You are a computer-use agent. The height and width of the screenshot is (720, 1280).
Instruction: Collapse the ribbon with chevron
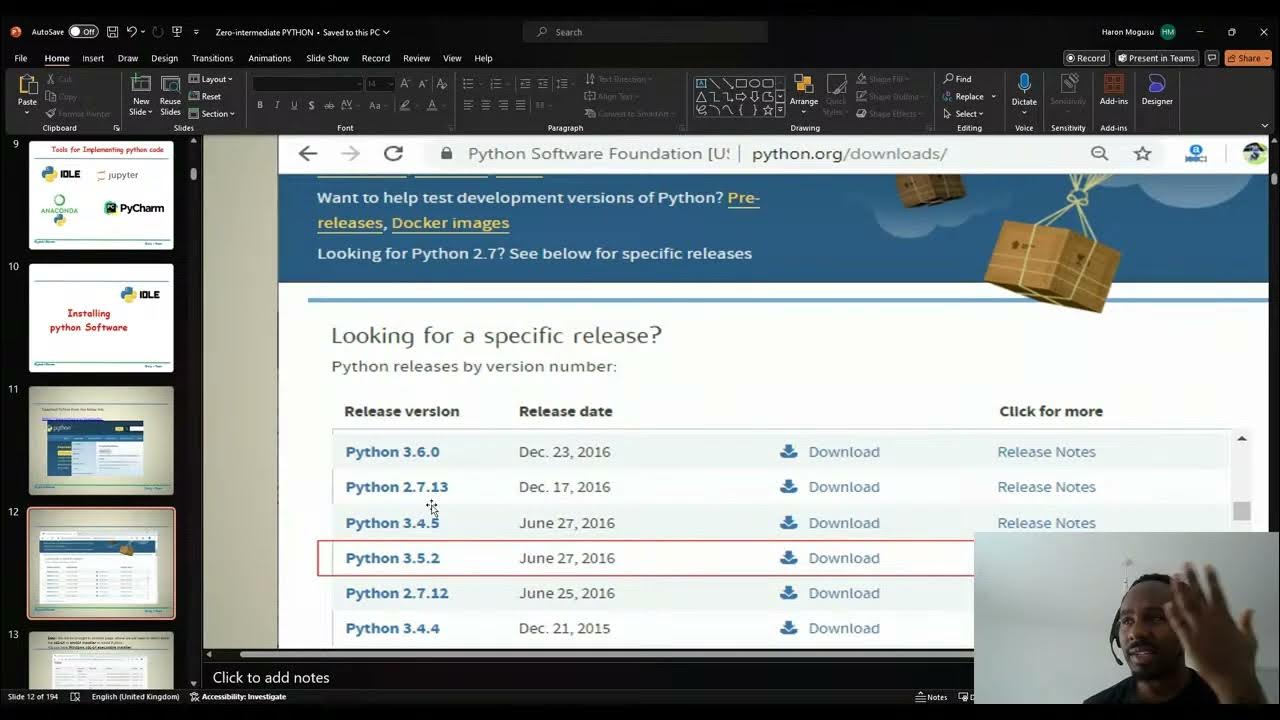pos(1265,126)
